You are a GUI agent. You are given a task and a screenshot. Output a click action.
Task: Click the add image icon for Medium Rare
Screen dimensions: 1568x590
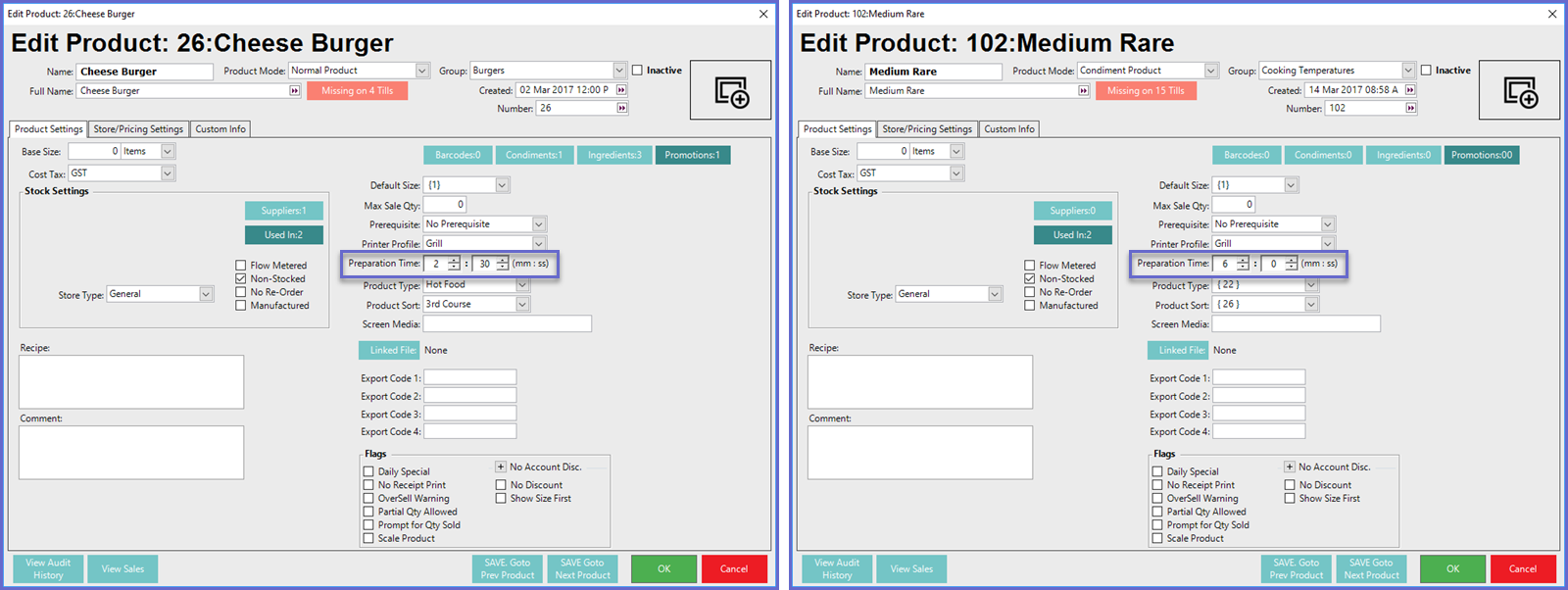click(x=1520, y=91)
